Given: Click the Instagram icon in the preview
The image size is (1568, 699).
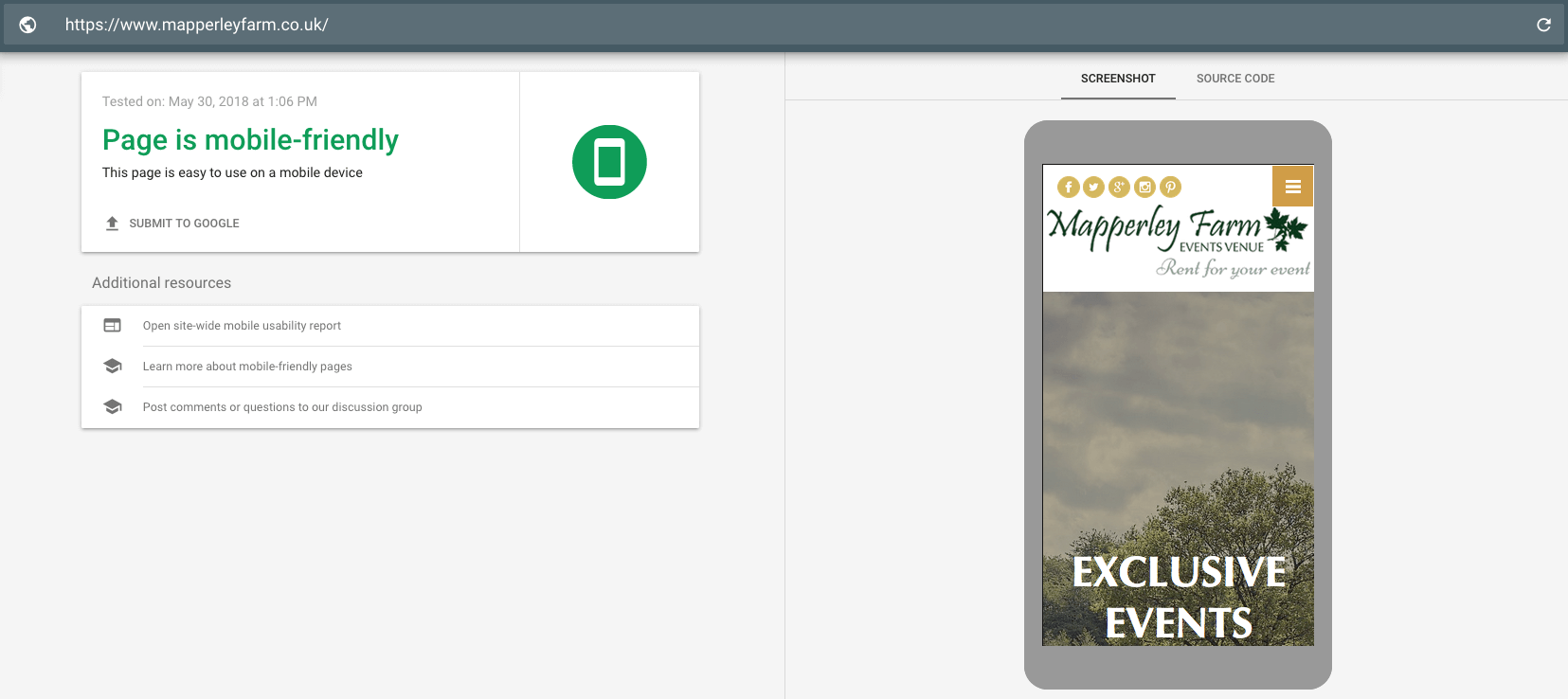Looking at the screenshot, I should pyautogui.click(x=1144, y=188).
